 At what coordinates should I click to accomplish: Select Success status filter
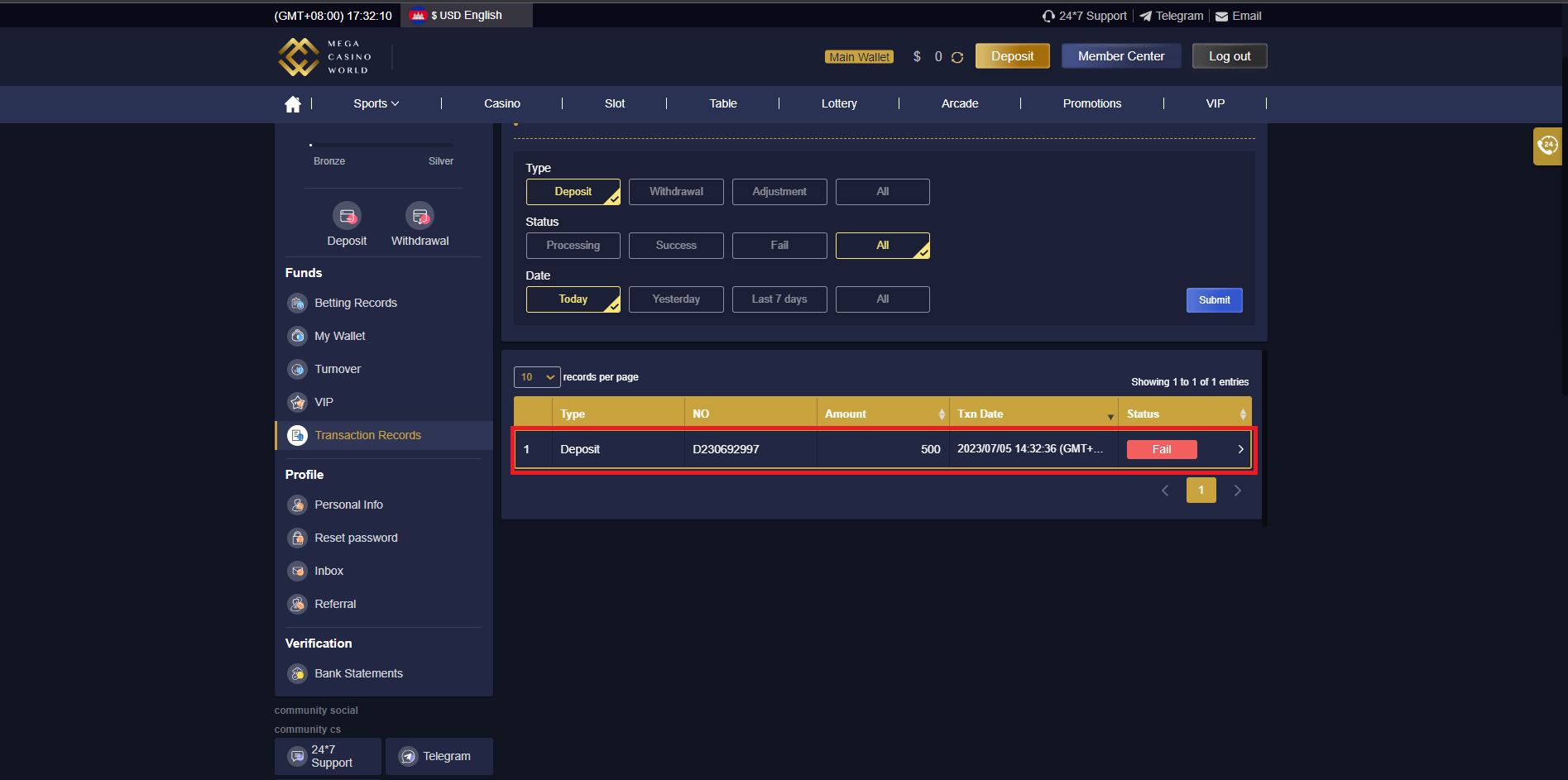676,246
